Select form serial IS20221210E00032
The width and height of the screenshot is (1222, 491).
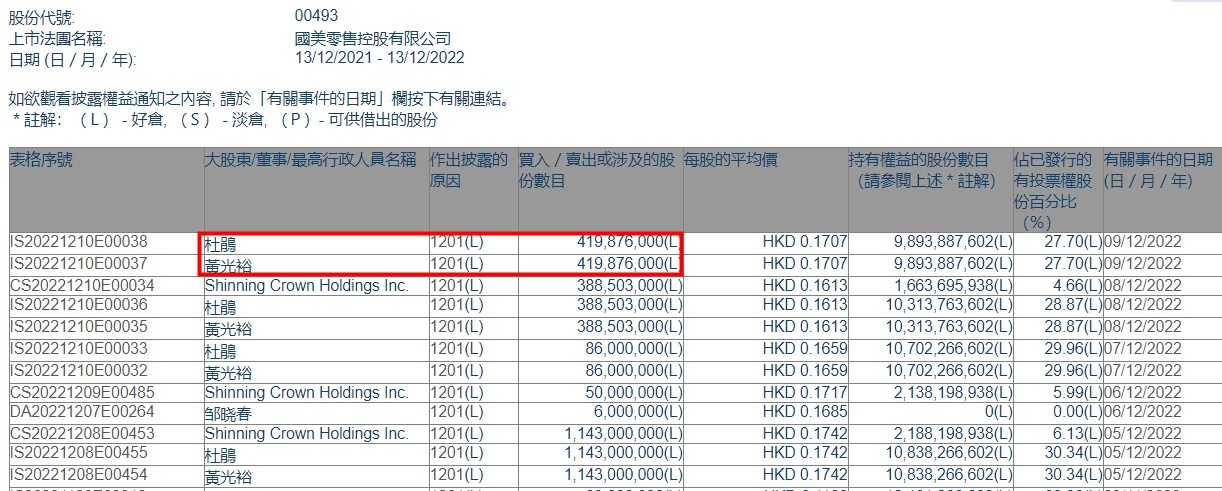point(79,371)
